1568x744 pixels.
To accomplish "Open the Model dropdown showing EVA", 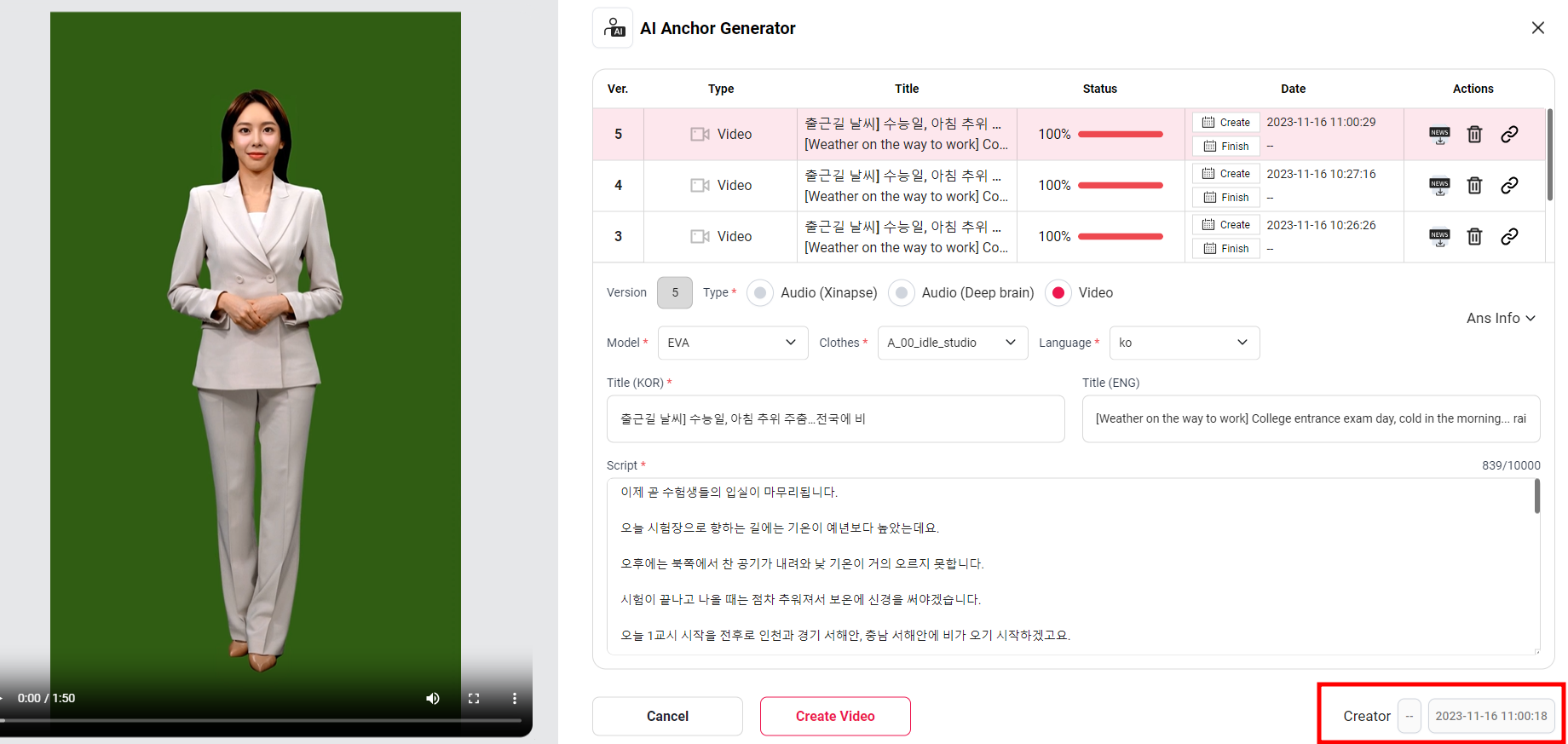I will 732,343.
